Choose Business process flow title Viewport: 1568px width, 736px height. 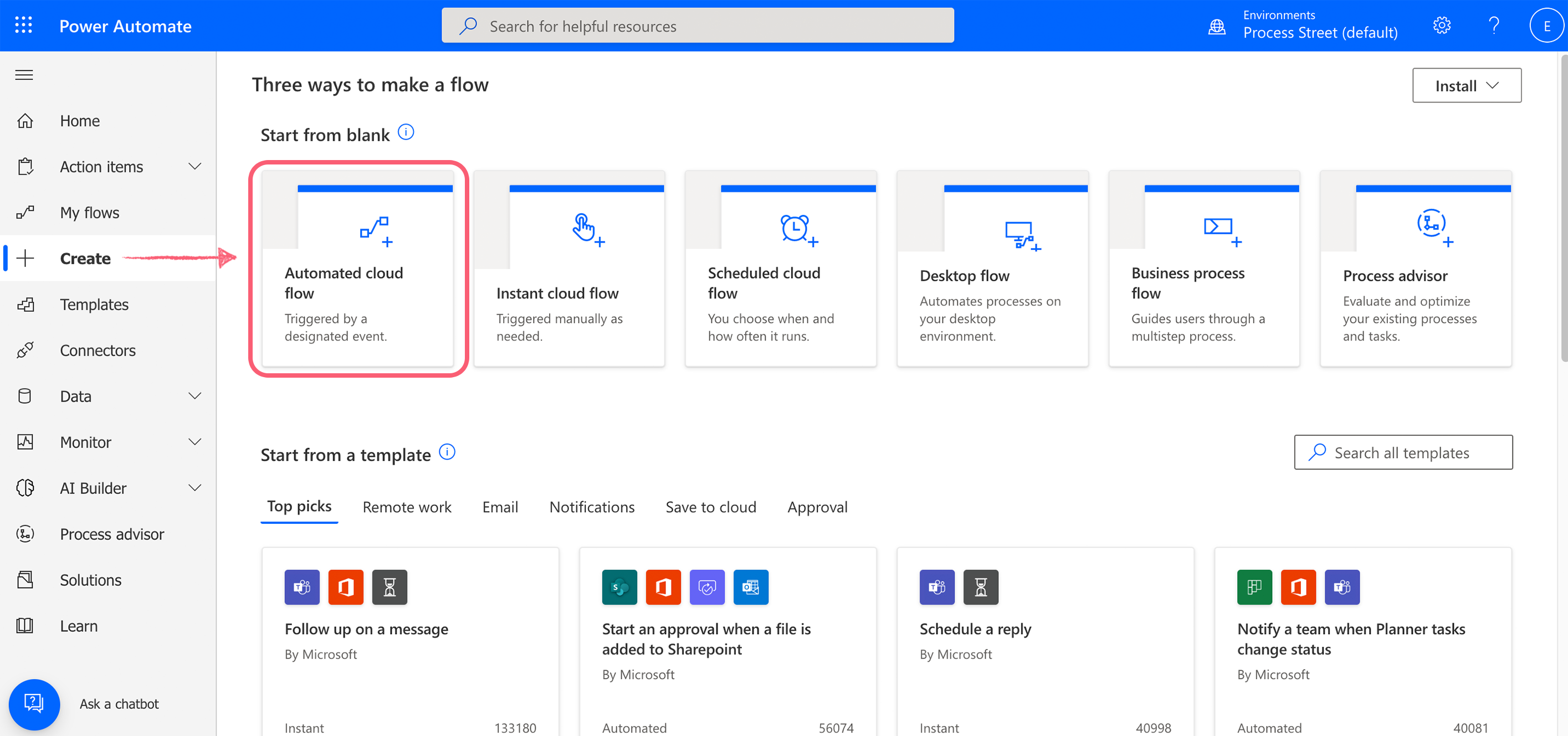click(x=1187, y=283)
